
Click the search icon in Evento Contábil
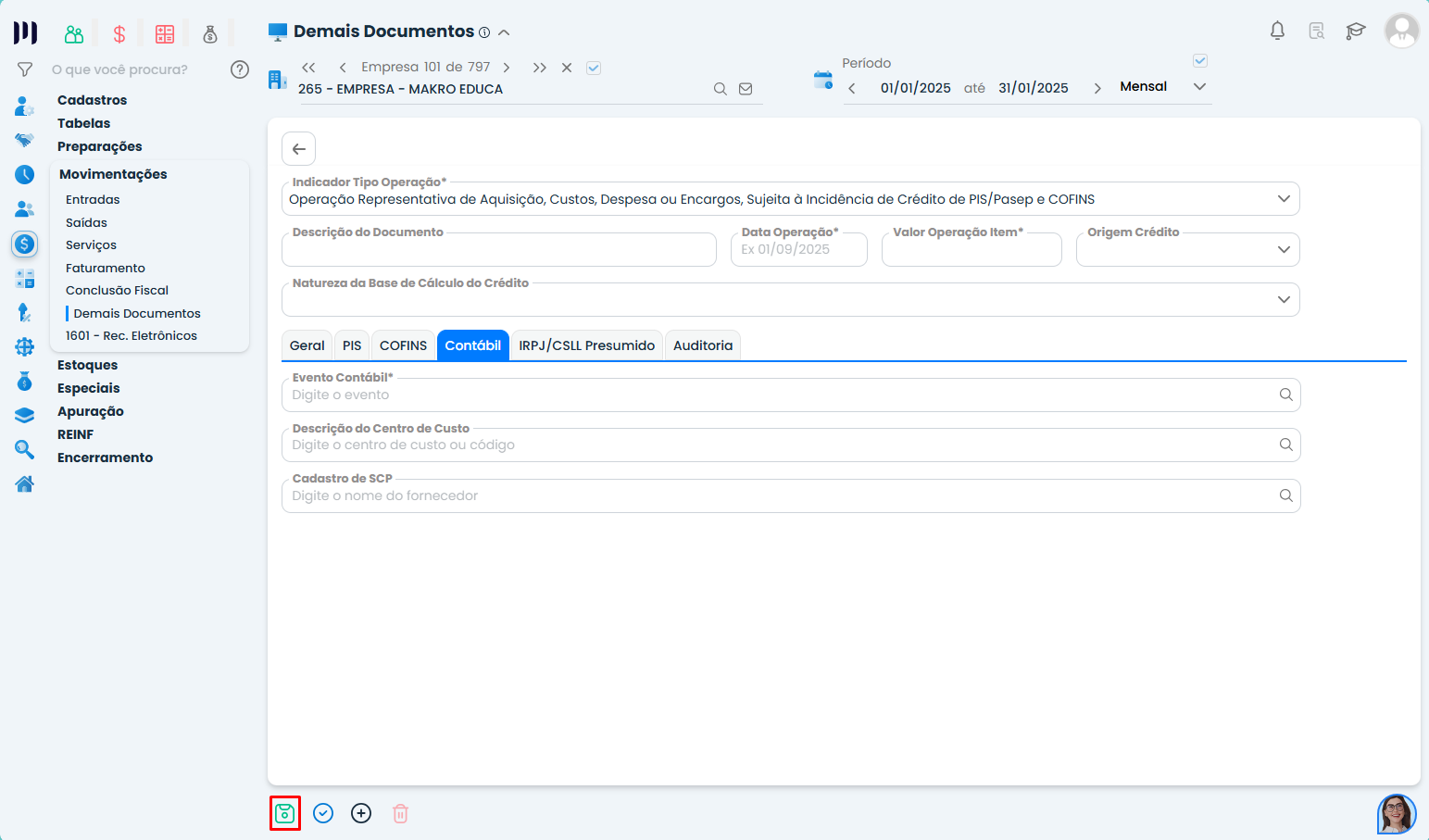coord(1285,395)
